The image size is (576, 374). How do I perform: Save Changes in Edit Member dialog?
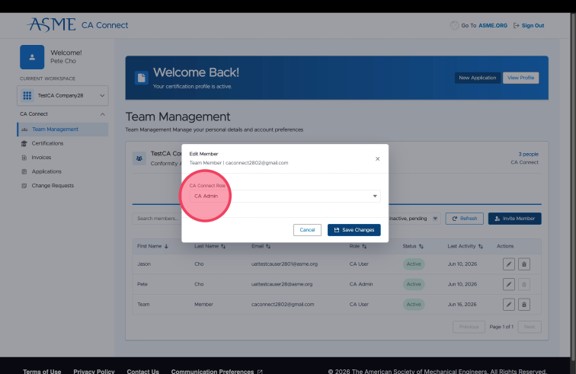[354, 230]
